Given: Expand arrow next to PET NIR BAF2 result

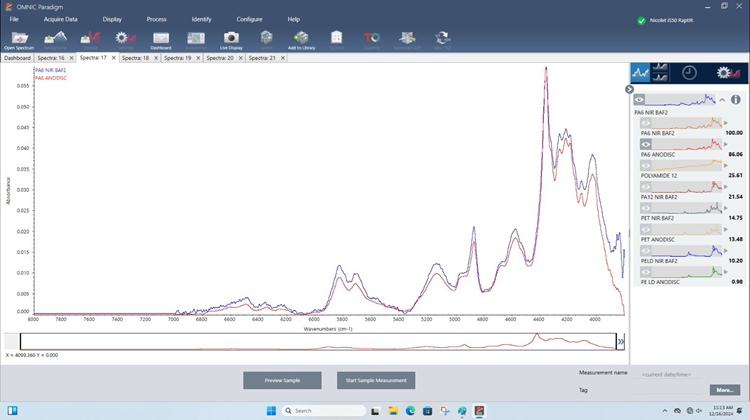Looking at the screenshot, I should pyautogui.click(x=726, y=208).
